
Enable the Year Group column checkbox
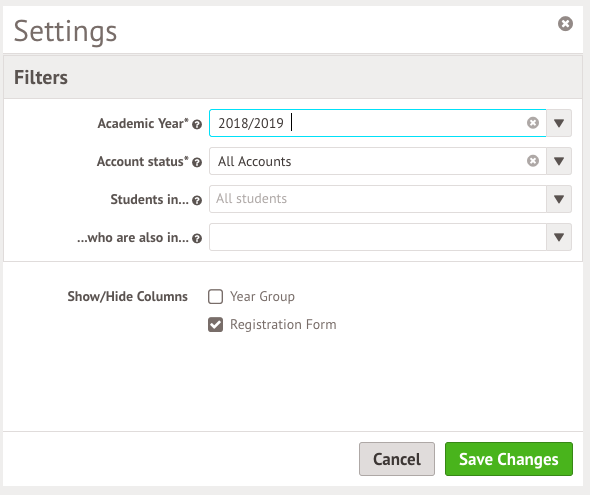coord(215,296)
